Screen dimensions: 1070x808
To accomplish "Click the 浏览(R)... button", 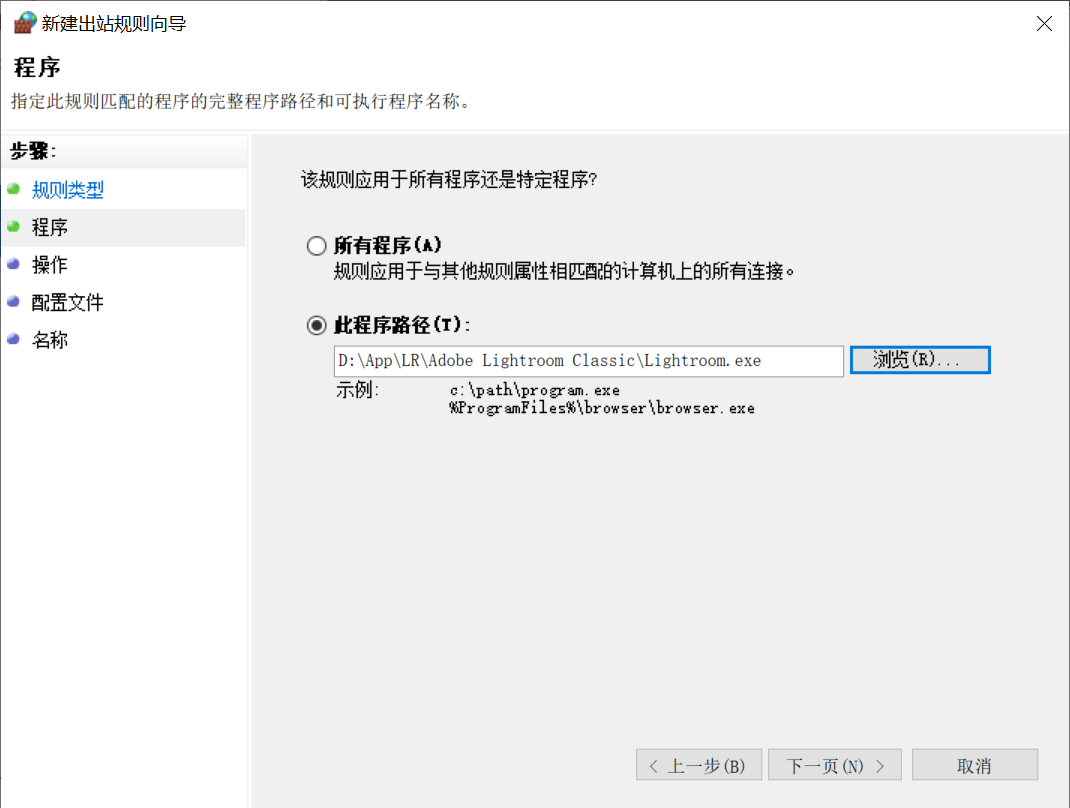I will coord(920,360).
